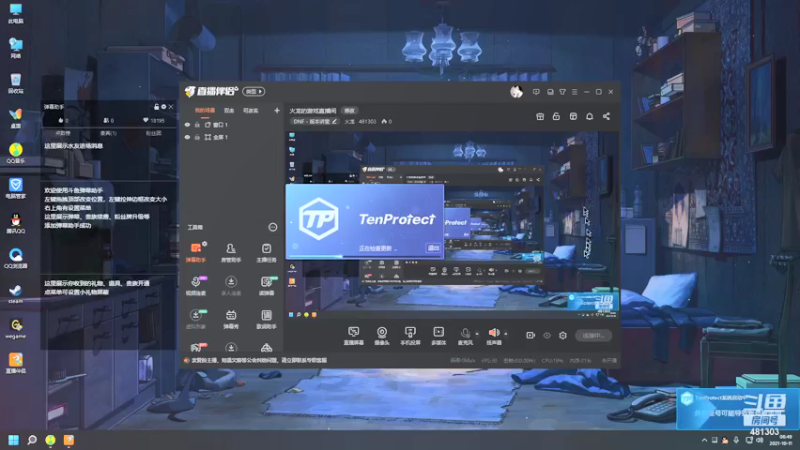This screenshot has height=450, width=800.
Task: Add a new scene with plus icon
Action: tap(277, 110)
